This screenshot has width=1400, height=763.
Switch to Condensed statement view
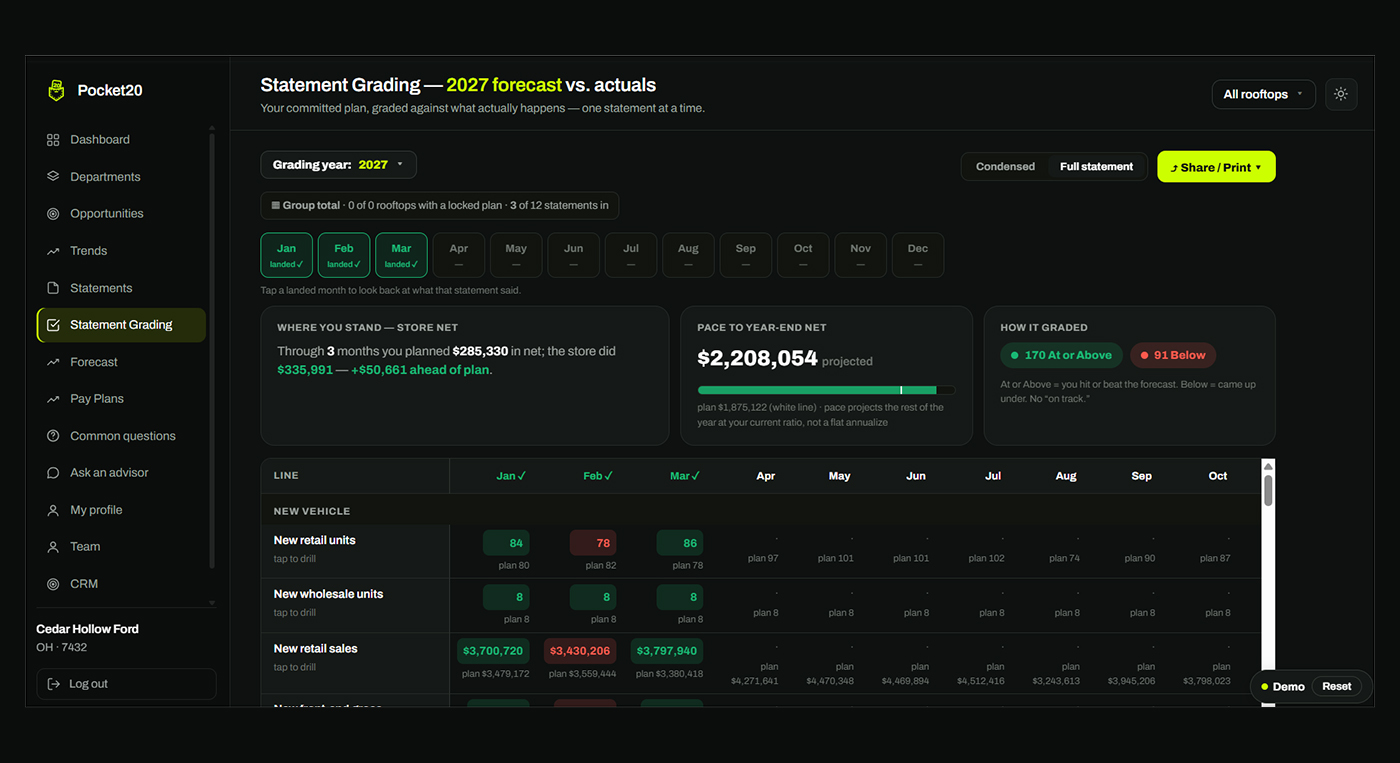pos(1005,167)
